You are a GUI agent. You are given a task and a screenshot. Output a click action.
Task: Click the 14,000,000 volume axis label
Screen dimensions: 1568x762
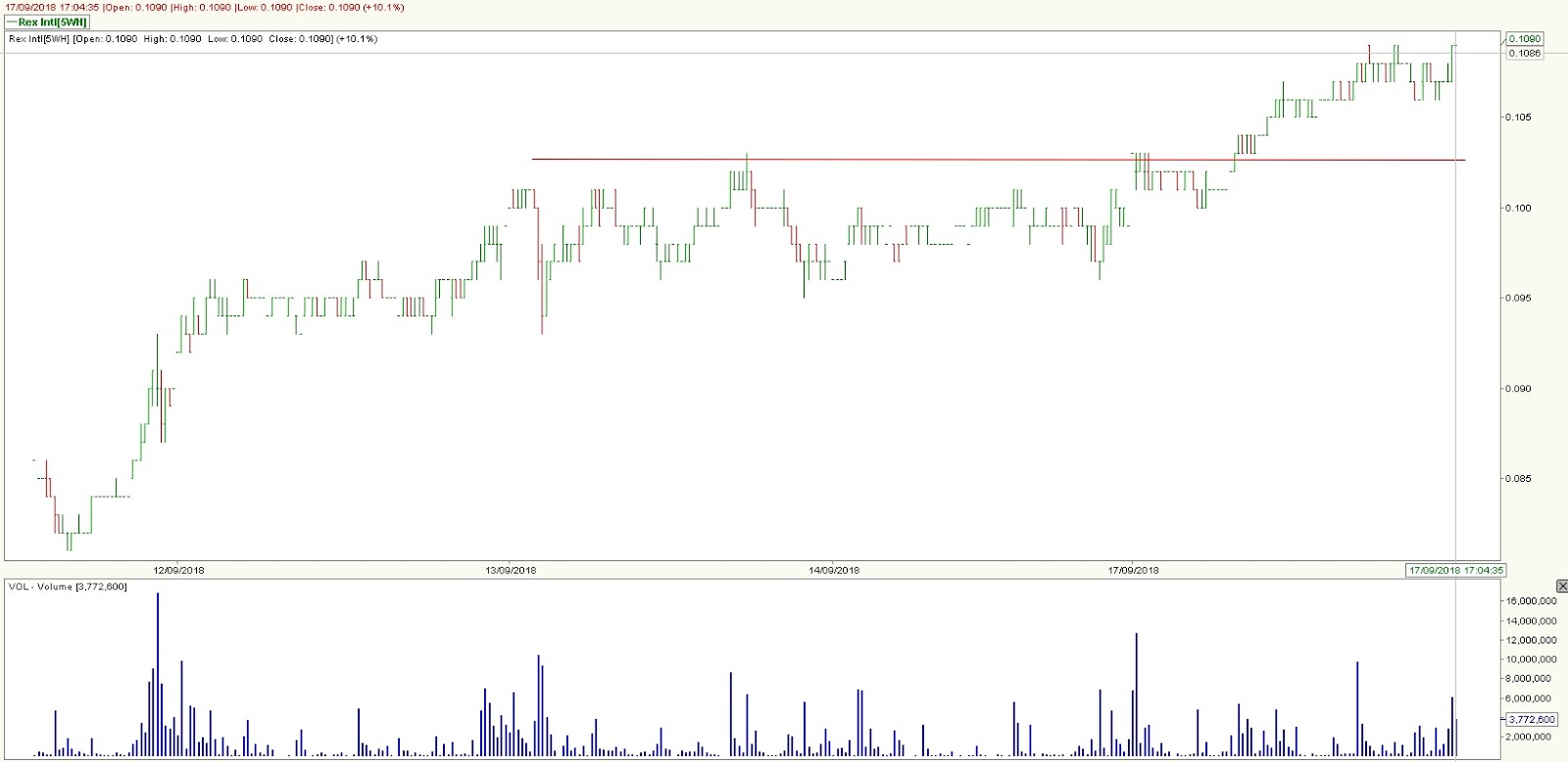pyautogui.click(x=1532, y=621)
